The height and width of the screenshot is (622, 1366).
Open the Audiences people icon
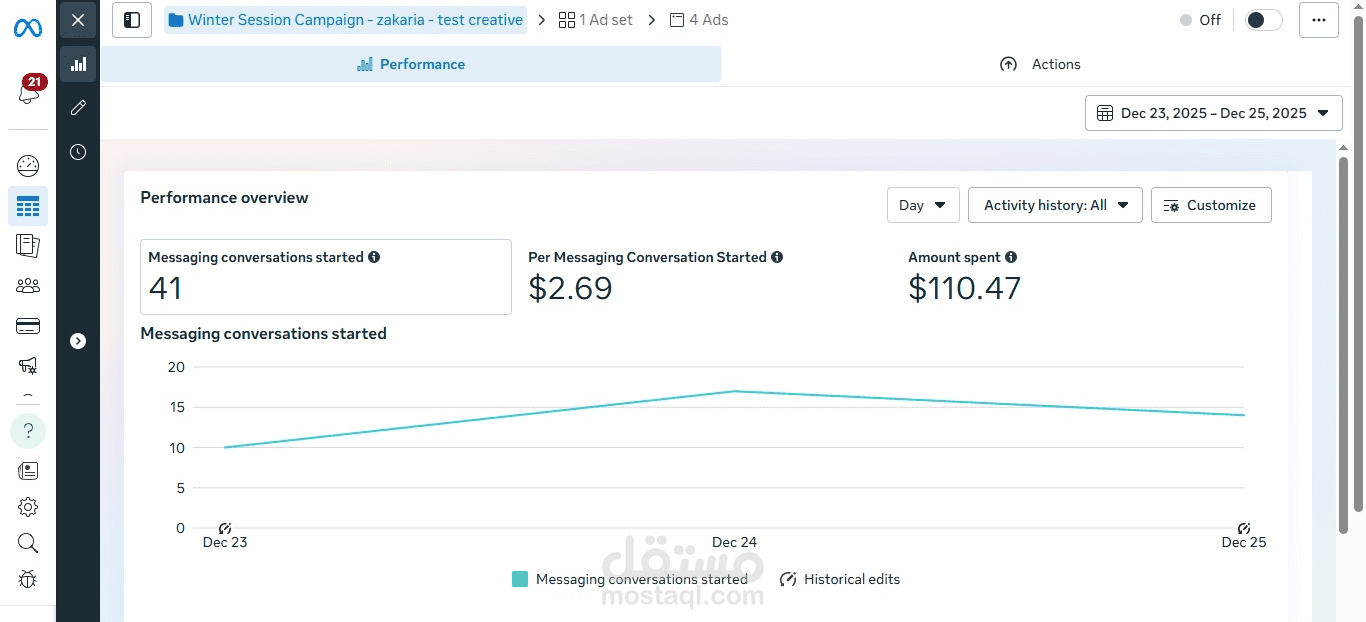point(28,286)
